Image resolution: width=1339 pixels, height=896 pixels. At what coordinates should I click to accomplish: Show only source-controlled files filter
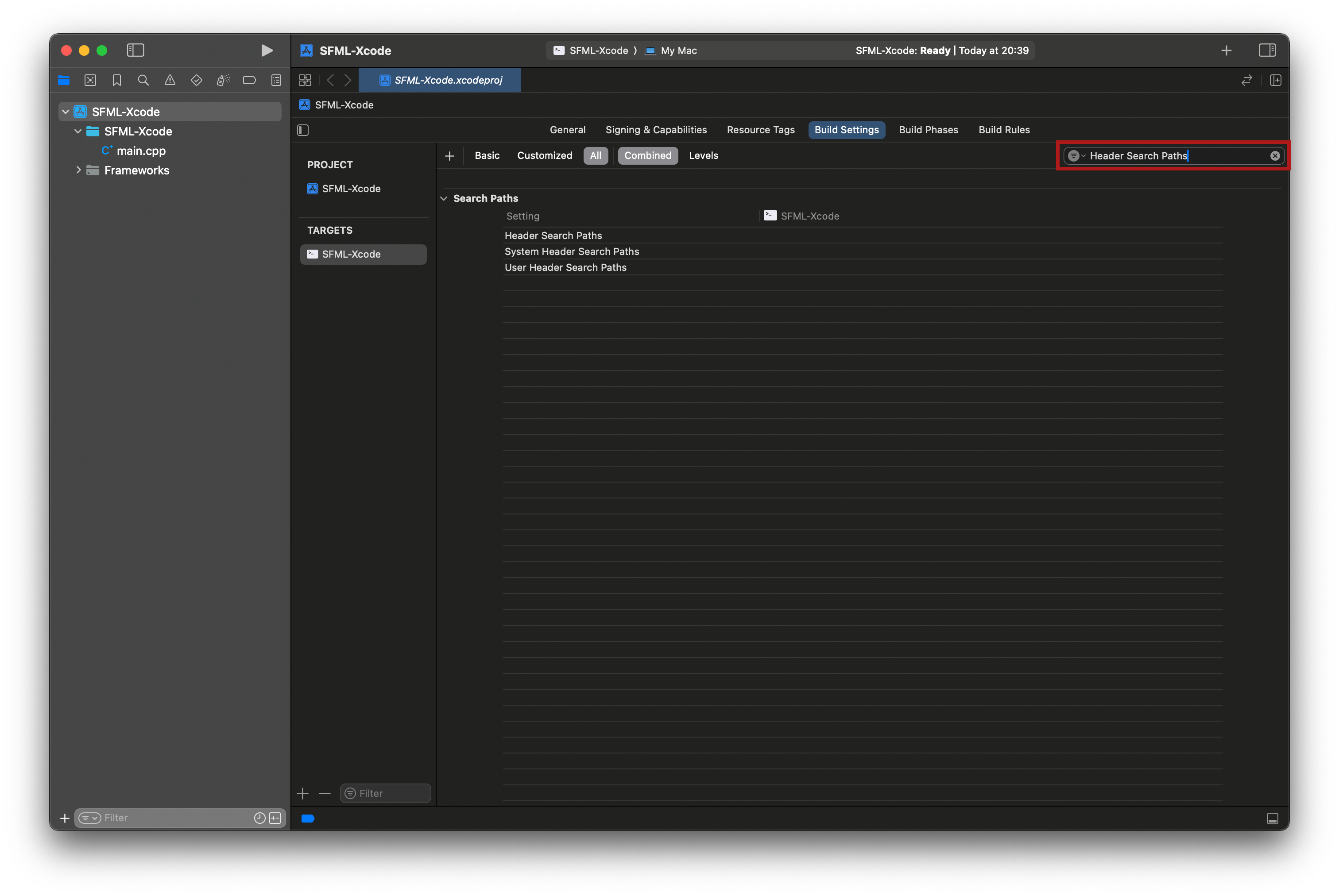click(275, 818)
